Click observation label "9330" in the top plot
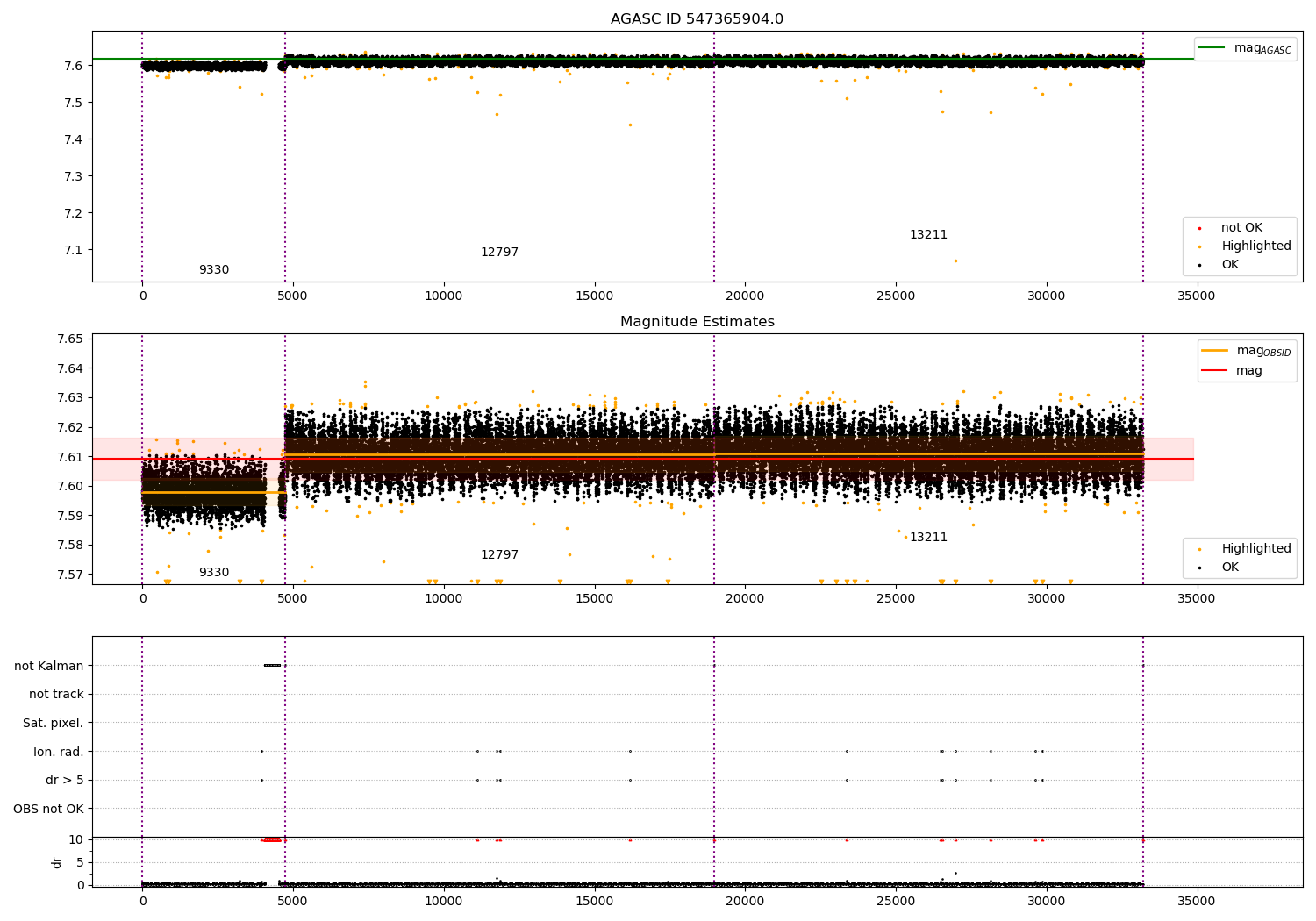The image size is (1316, 921). [214, 270]
